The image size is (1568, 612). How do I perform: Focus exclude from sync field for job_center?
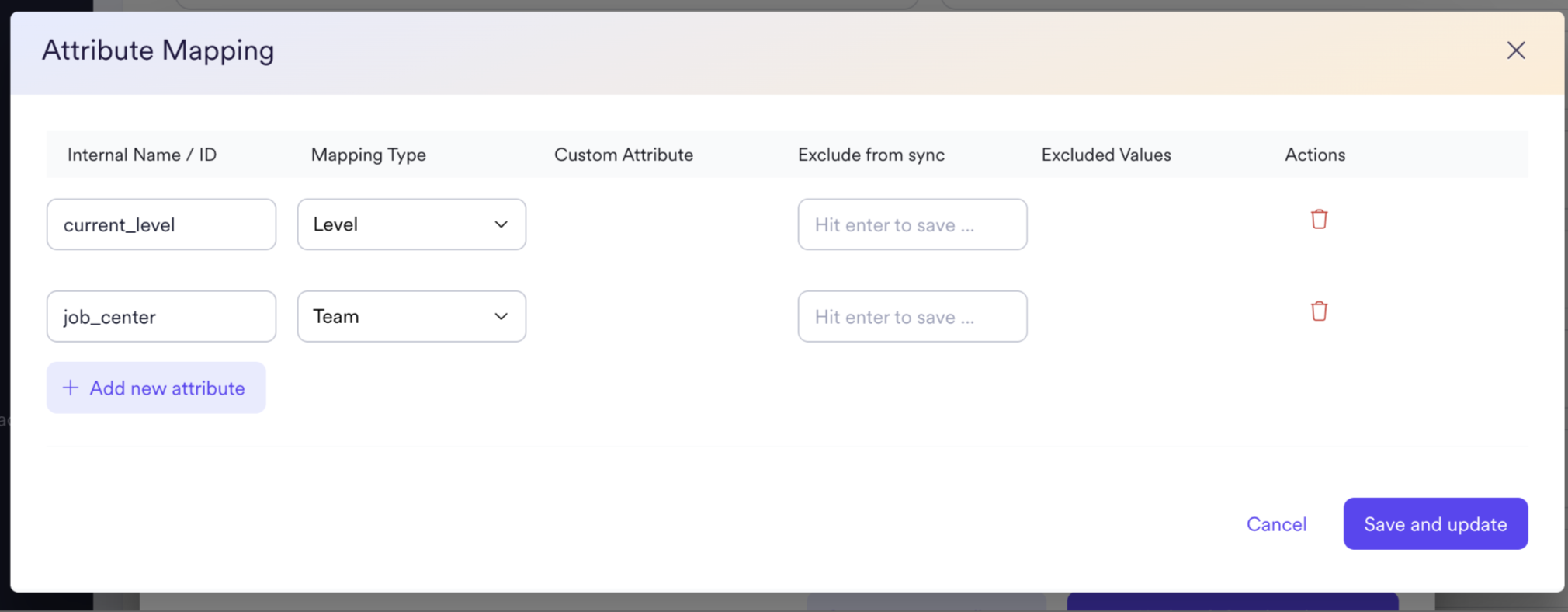point(912,316)
